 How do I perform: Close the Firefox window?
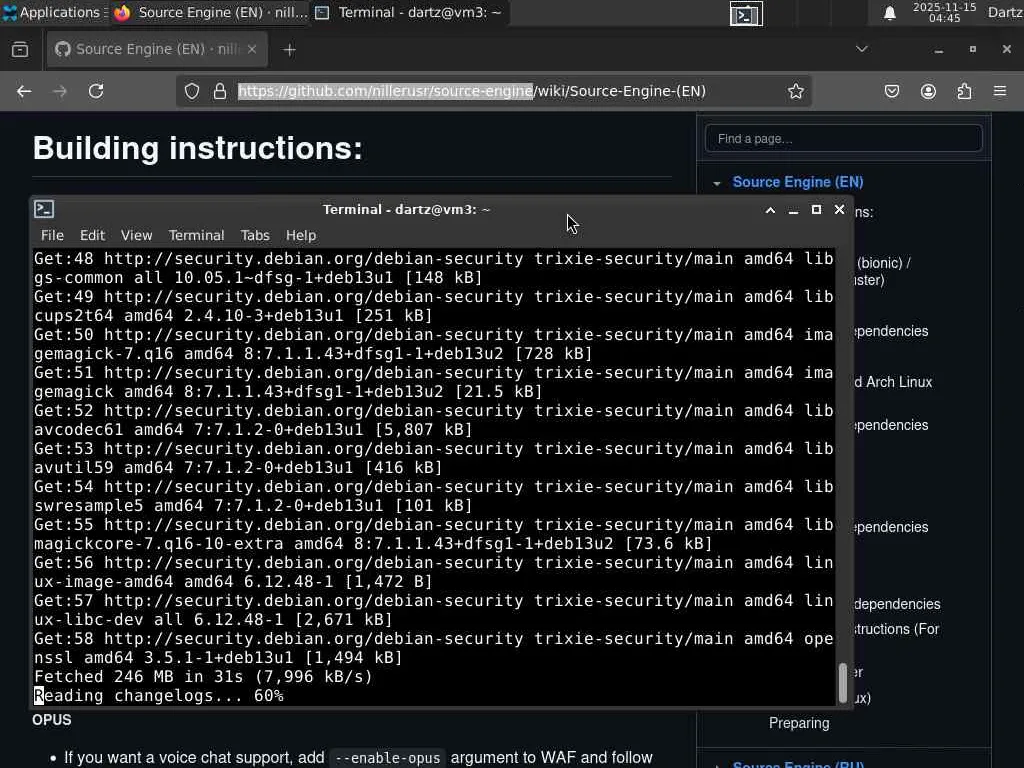click(1006, 50)
